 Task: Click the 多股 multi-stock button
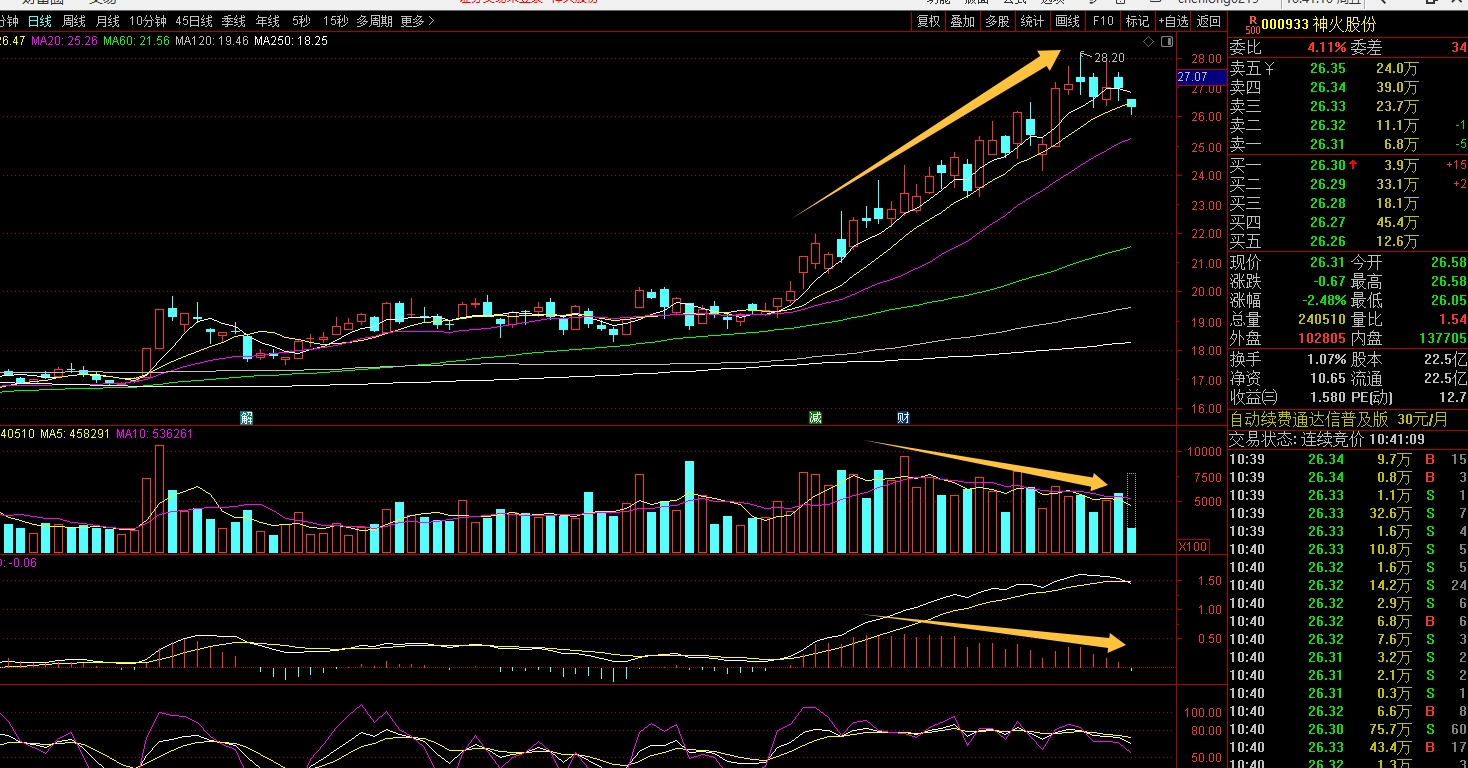996,21
